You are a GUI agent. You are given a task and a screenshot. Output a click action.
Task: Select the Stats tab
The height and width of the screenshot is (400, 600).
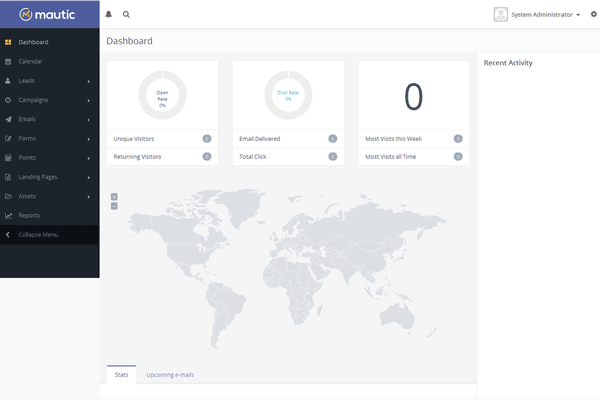(x=121, y=375)
